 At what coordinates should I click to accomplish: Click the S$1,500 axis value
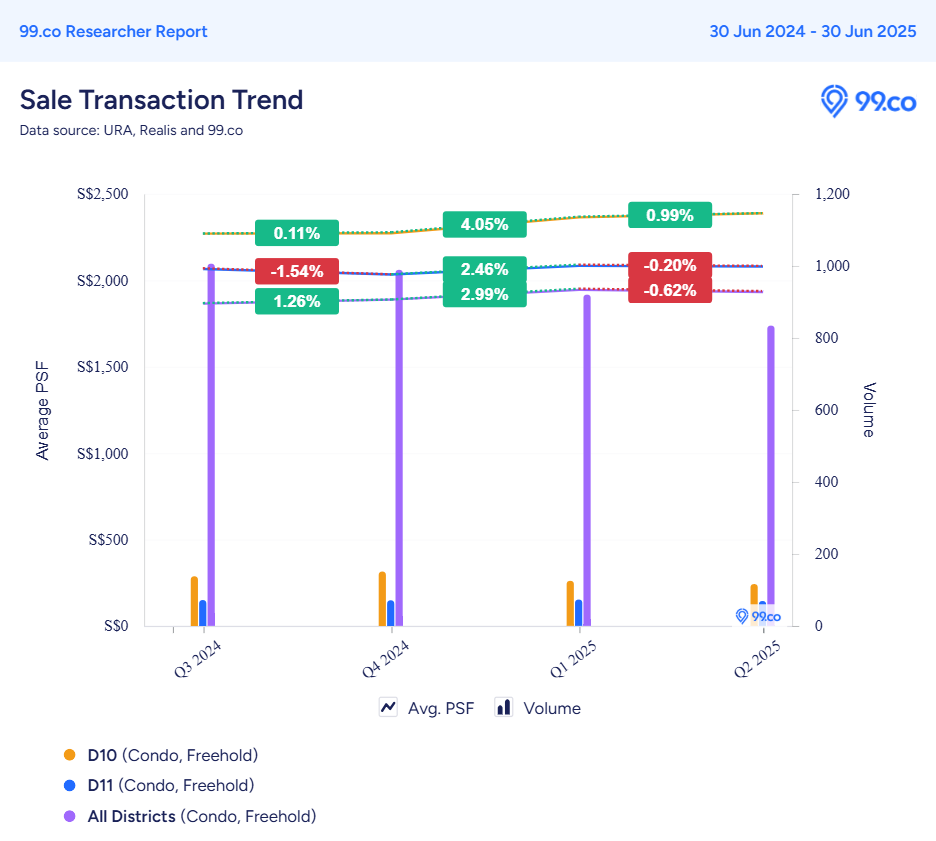pos(103,366)
